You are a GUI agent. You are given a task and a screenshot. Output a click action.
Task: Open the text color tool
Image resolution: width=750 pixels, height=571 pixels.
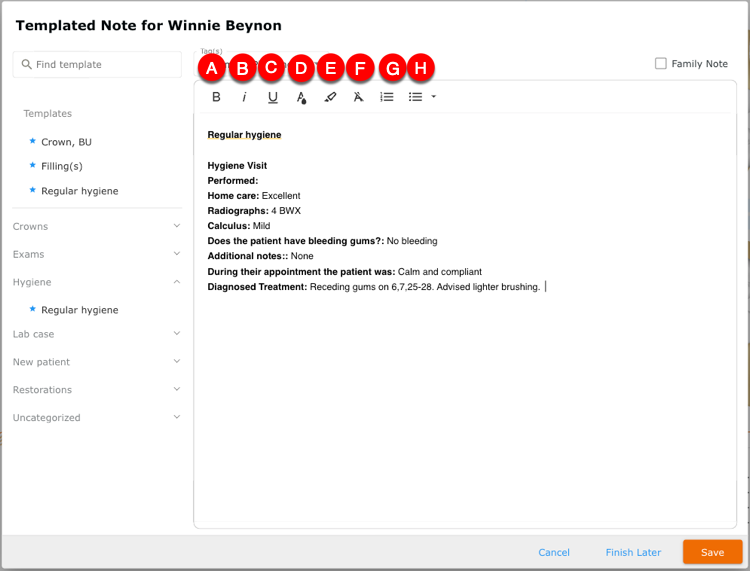(301, 98)
